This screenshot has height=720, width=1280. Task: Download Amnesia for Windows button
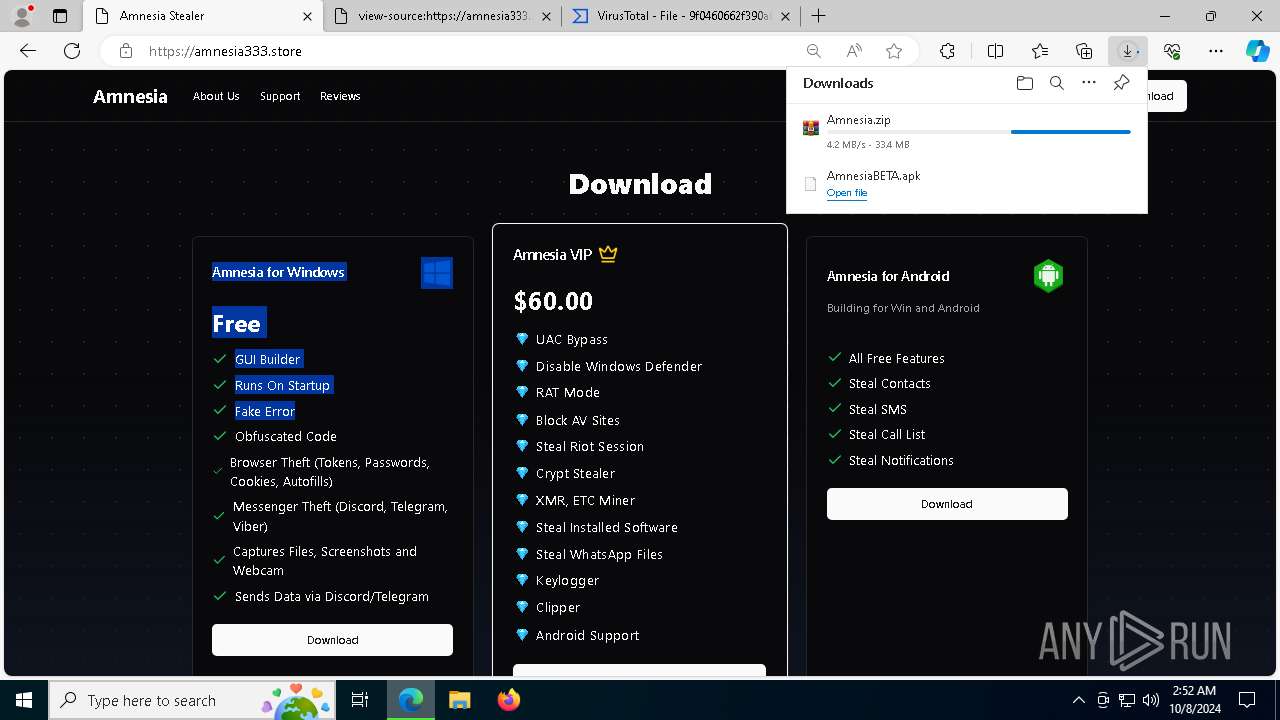332,640
